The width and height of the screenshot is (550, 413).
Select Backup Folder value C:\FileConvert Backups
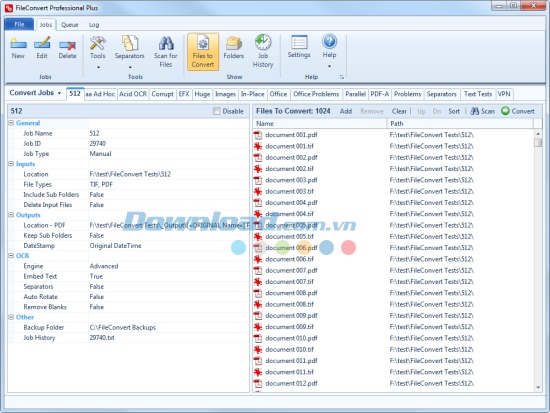tap(123, 327)
